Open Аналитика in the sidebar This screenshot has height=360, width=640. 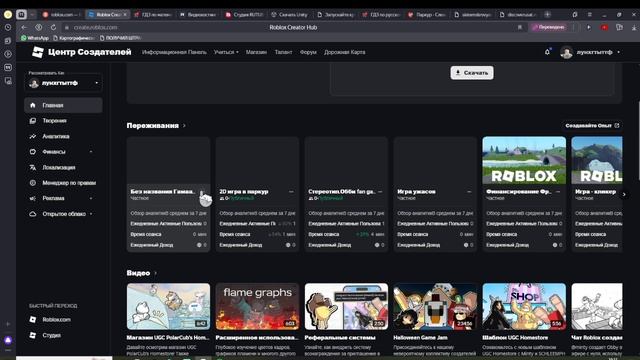click(63, 136)
